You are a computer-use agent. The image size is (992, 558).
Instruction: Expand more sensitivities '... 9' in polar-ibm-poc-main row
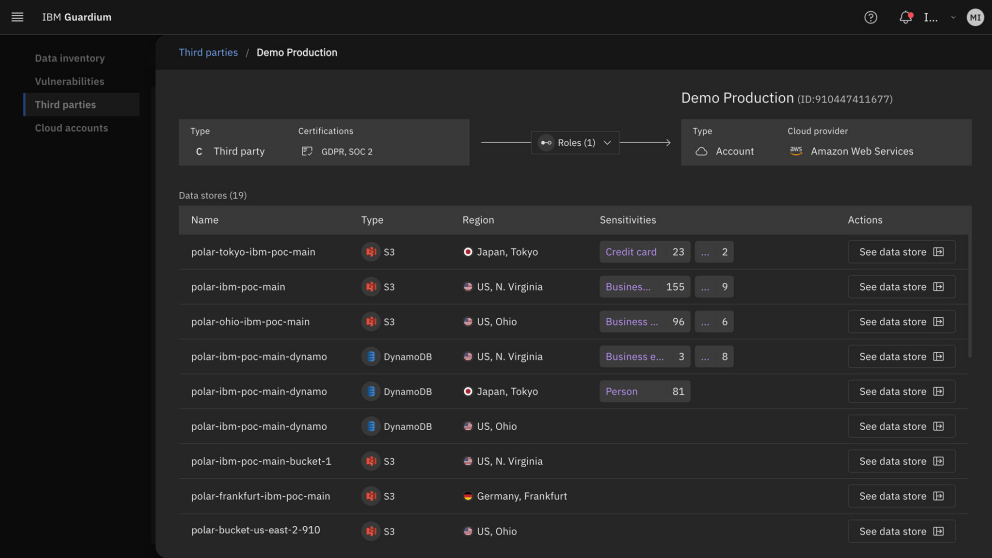(x=714, y=287)
